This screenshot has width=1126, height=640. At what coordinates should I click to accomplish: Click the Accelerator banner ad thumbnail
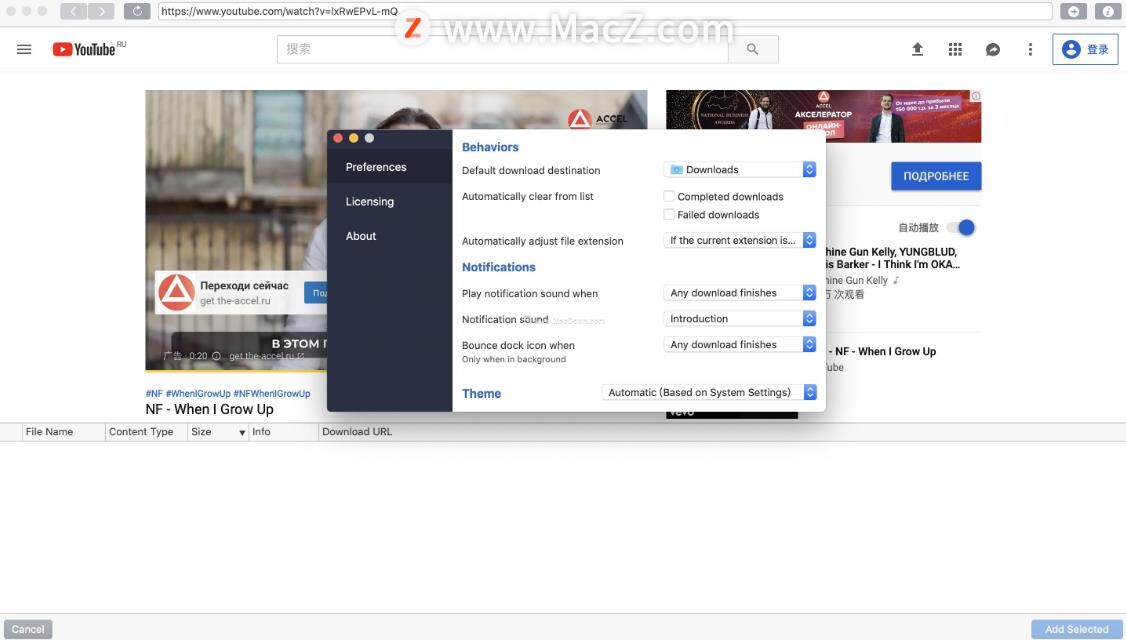[x=823, y=116]
